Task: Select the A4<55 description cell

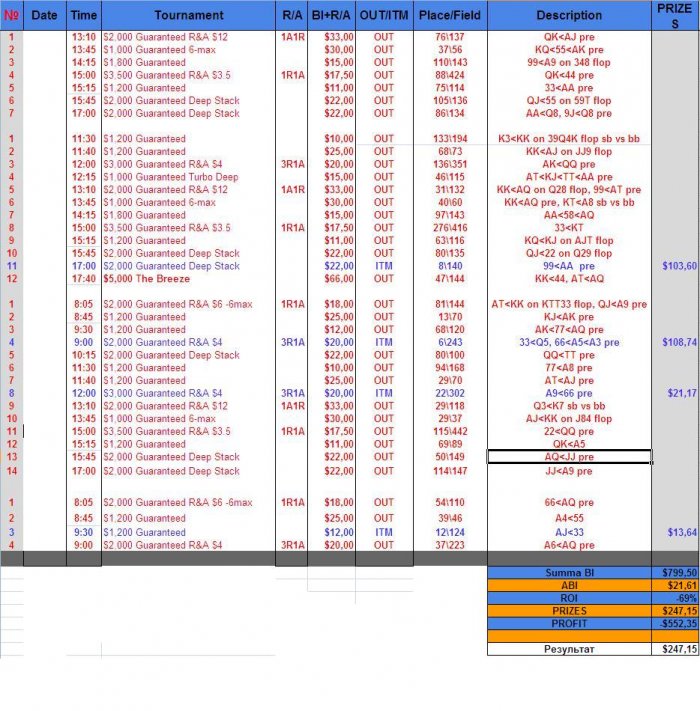Action: point(569,518)
